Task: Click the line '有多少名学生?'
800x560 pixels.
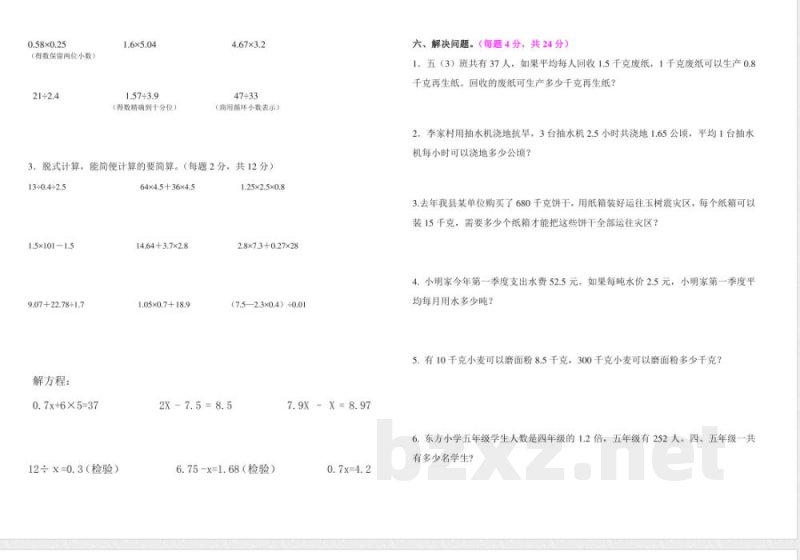Action: pos(443,458)
